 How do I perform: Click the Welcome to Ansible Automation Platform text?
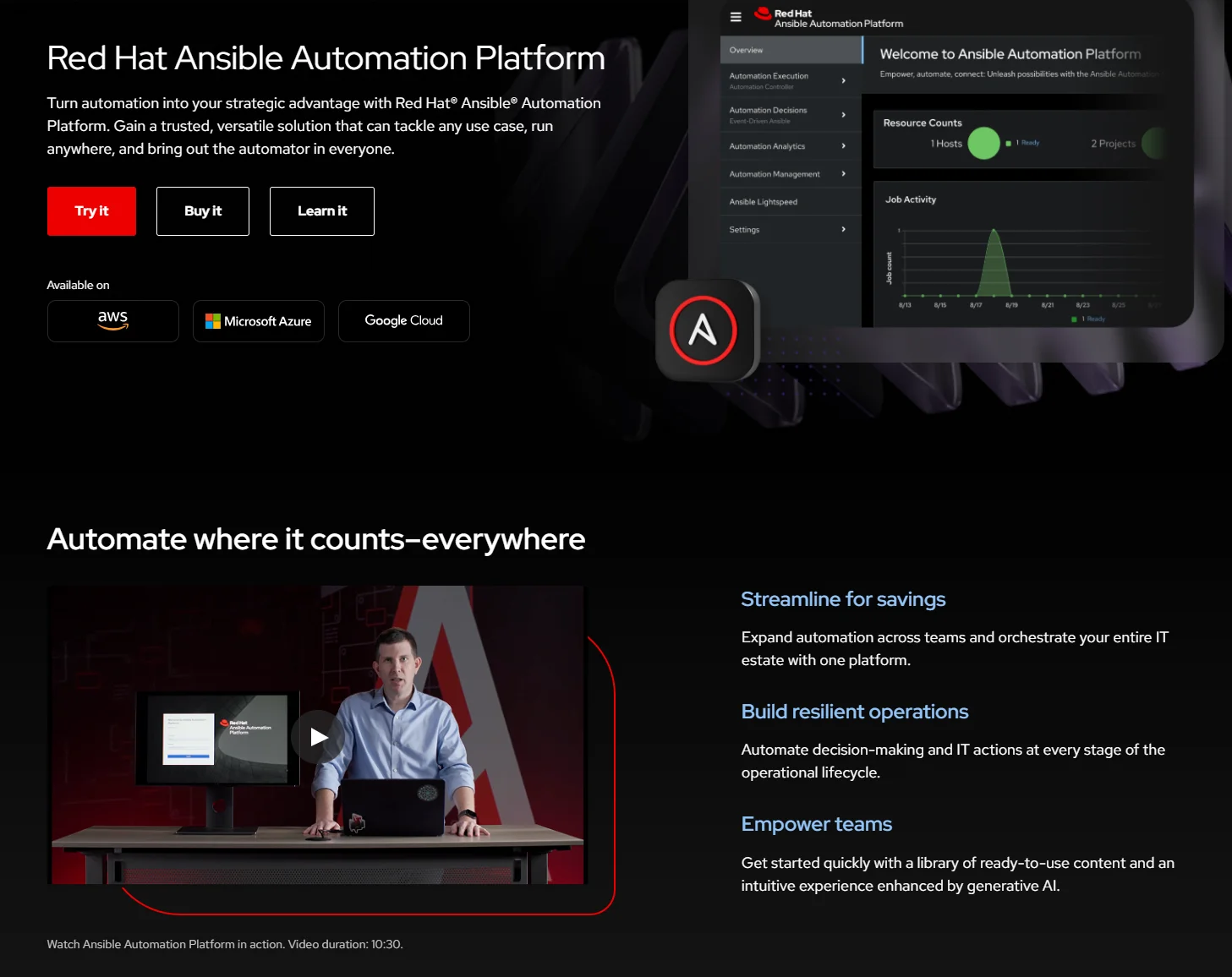[x=1010, y=54]
